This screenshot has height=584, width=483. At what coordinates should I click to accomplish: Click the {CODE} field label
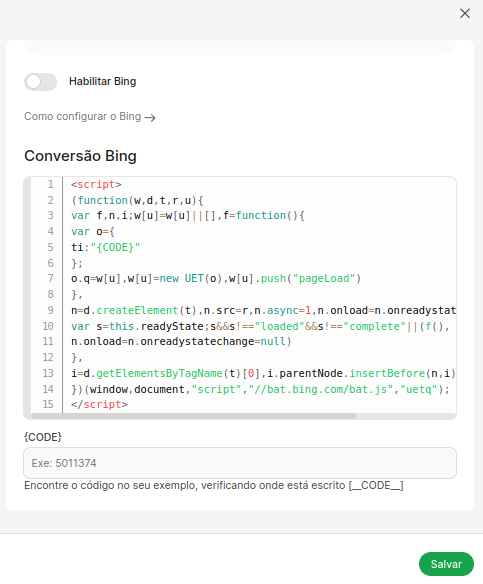[x=43, y=437]
